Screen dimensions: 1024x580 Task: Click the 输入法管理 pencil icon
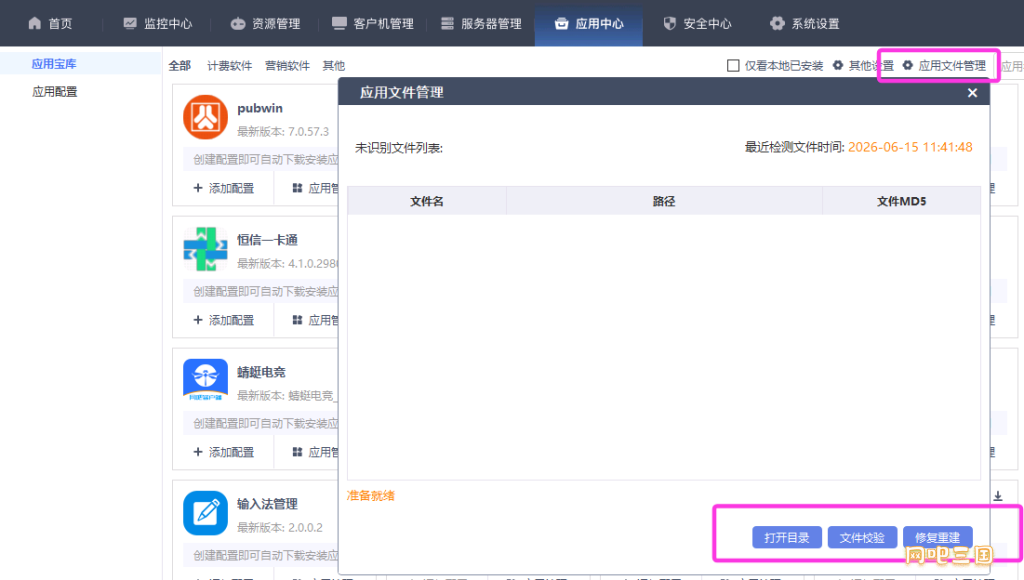[x=205, y=513]
